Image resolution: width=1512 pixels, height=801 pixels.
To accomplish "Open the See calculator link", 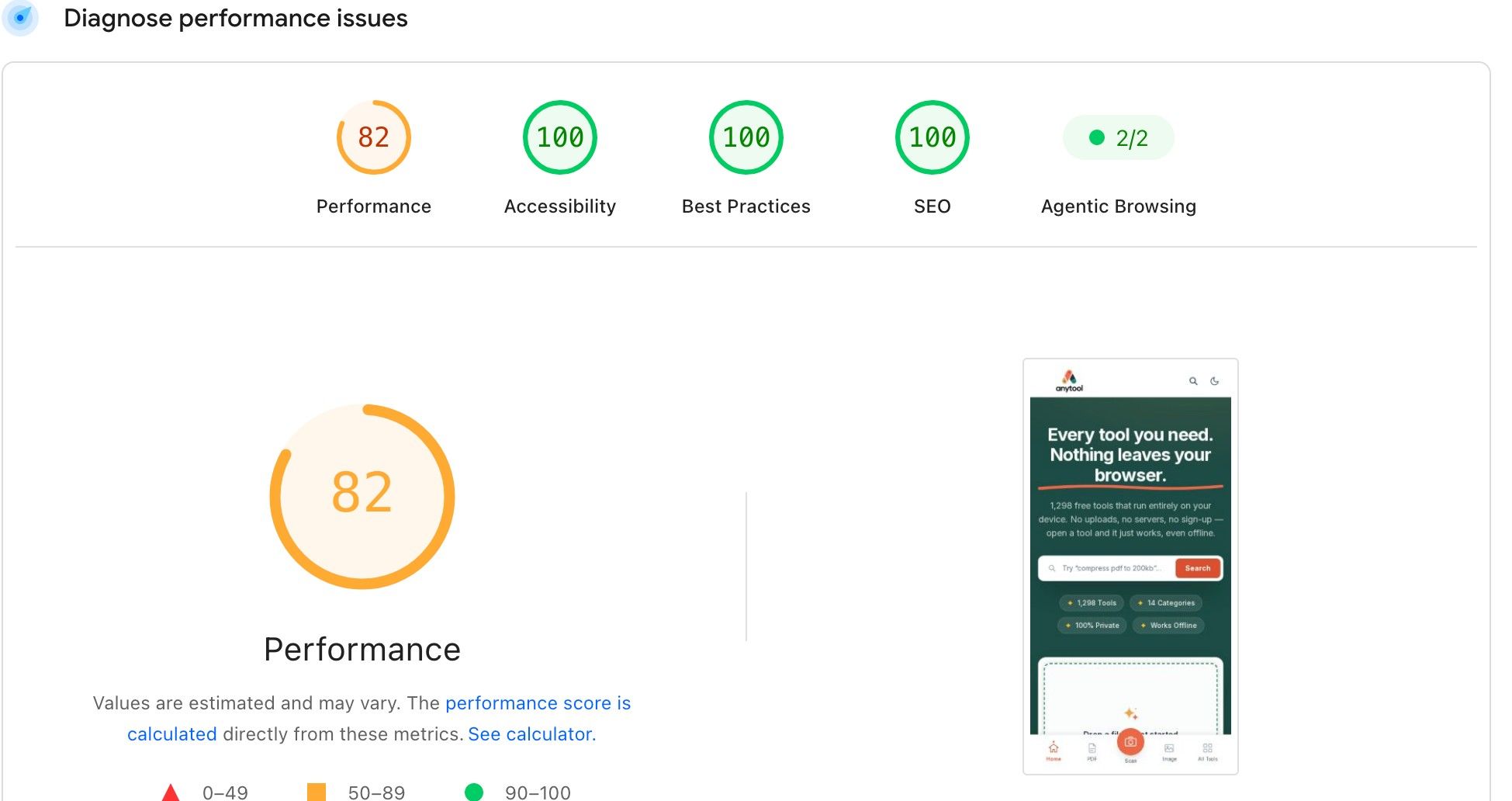I will click(x=532, y=734).
